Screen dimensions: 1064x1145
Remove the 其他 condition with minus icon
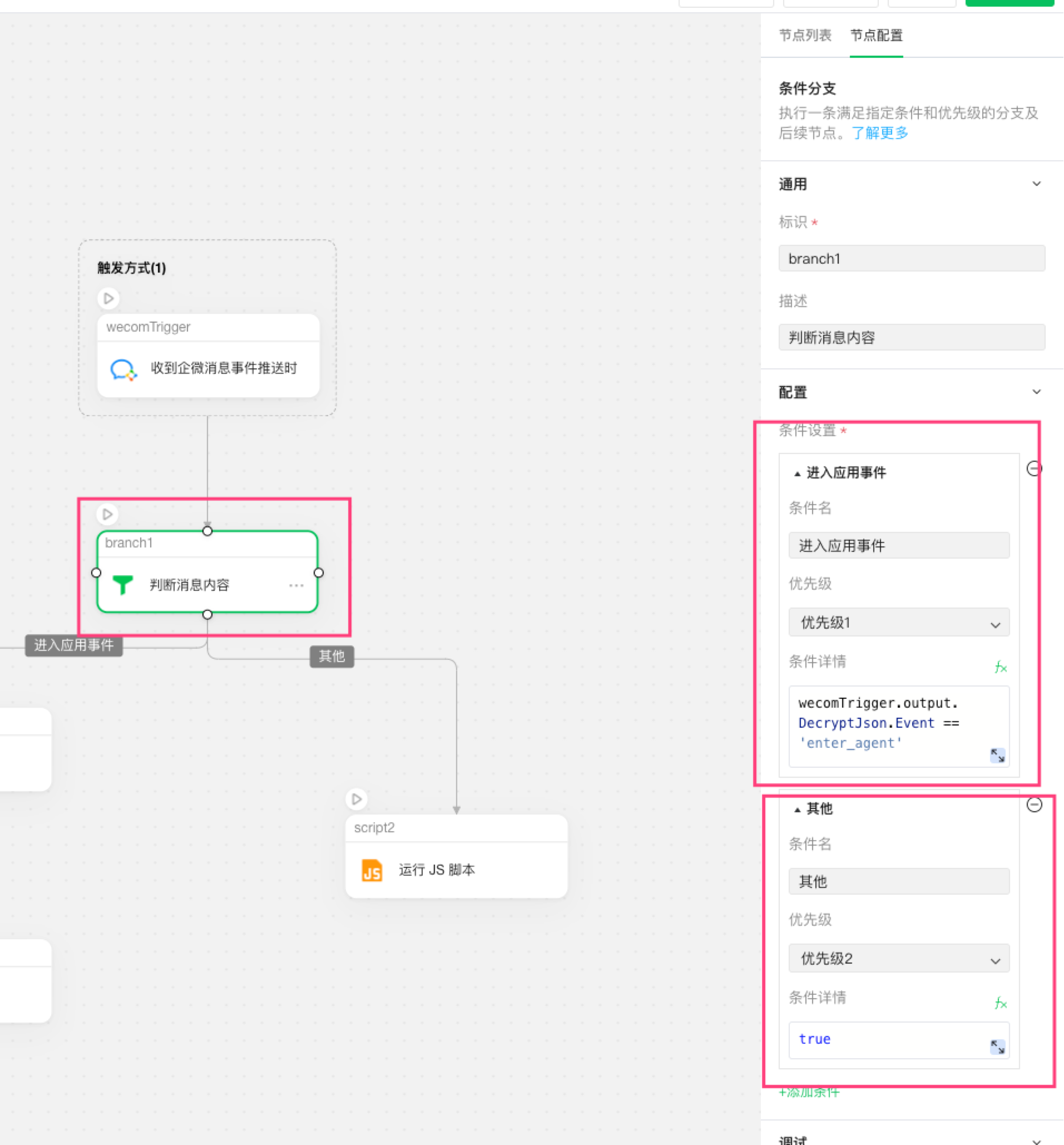pyautogui.click(x=1034, y=805)
